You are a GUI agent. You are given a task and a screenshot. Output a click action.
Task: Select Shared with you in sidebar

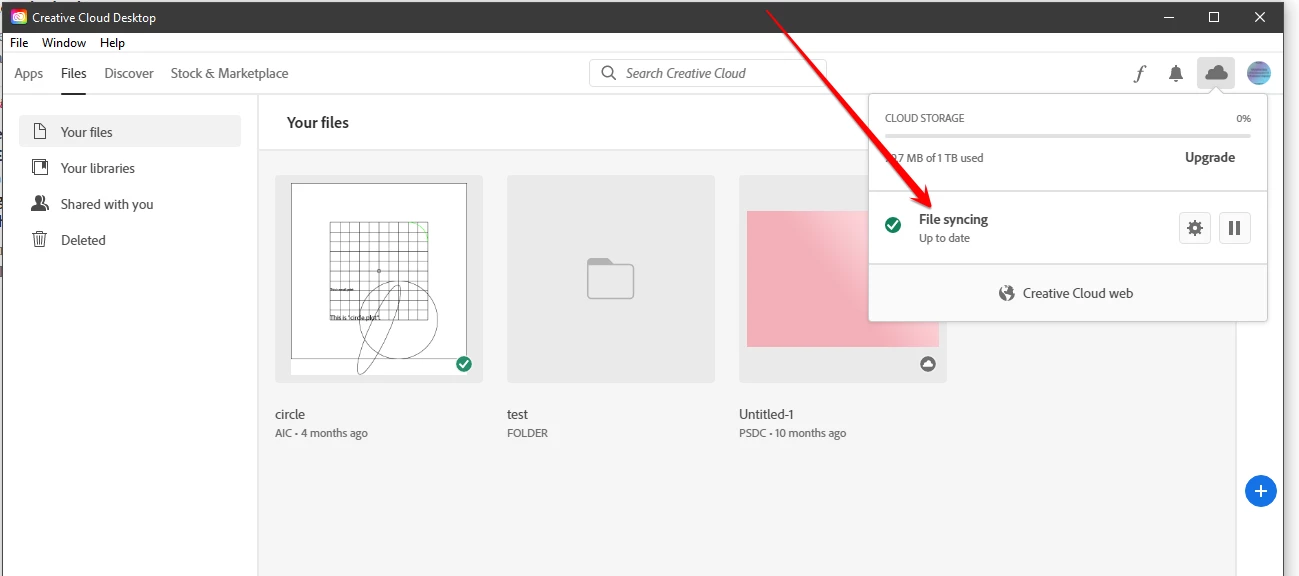[130, 204]
